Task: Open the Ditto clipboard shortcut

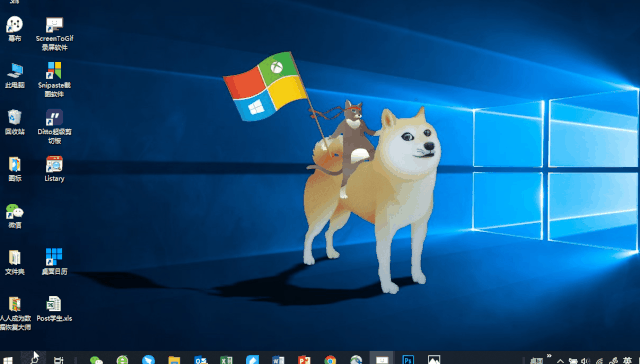Action: click(54, 127)
